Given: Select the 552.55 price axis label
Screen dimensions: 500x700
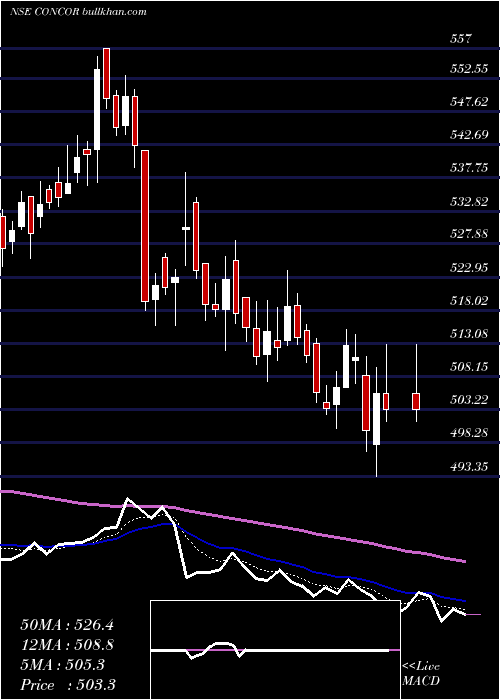Looking at the screenshot, I should coord(469,69).
